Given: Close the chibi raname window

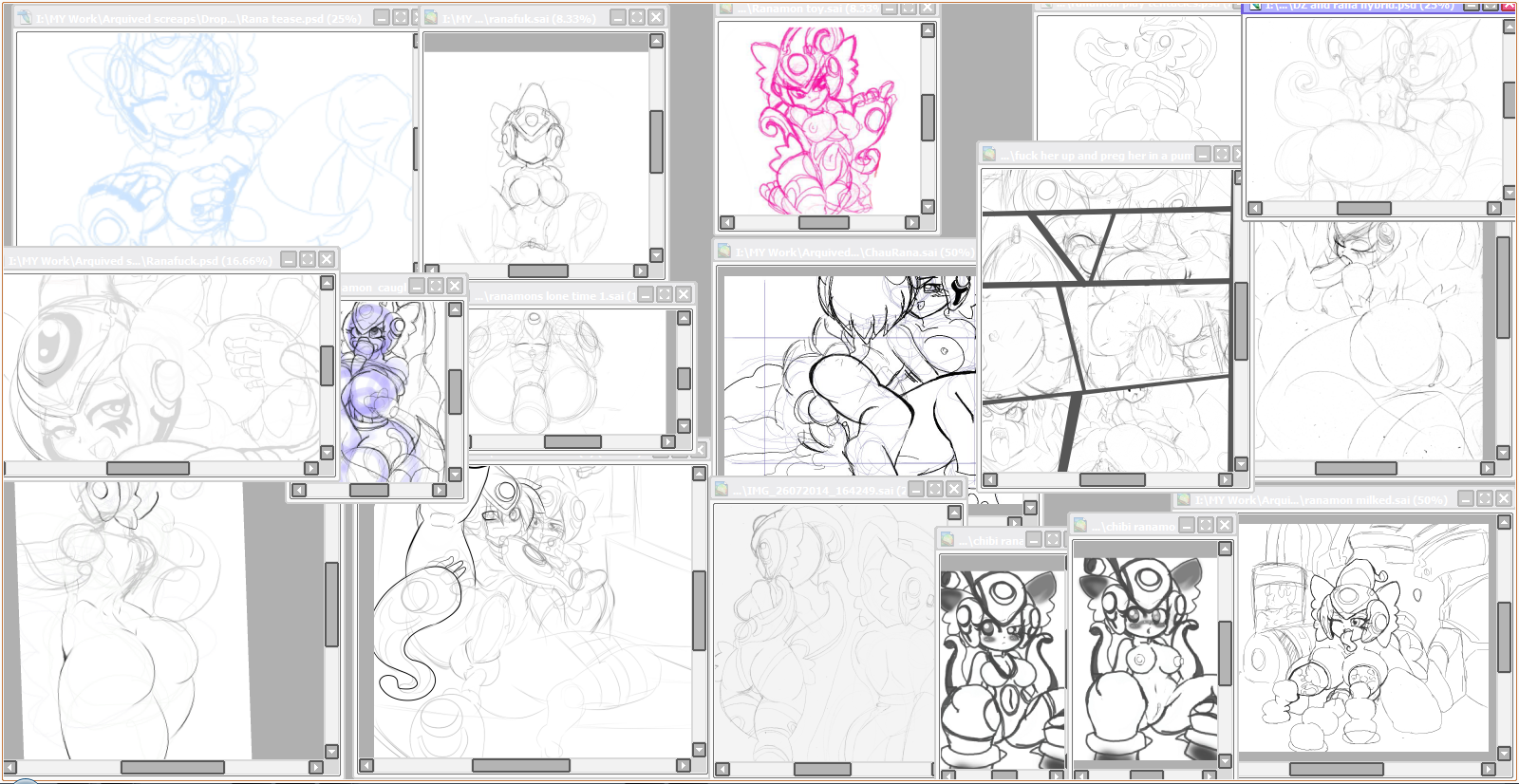Looking at the screenshot, I should [1225, 525].
